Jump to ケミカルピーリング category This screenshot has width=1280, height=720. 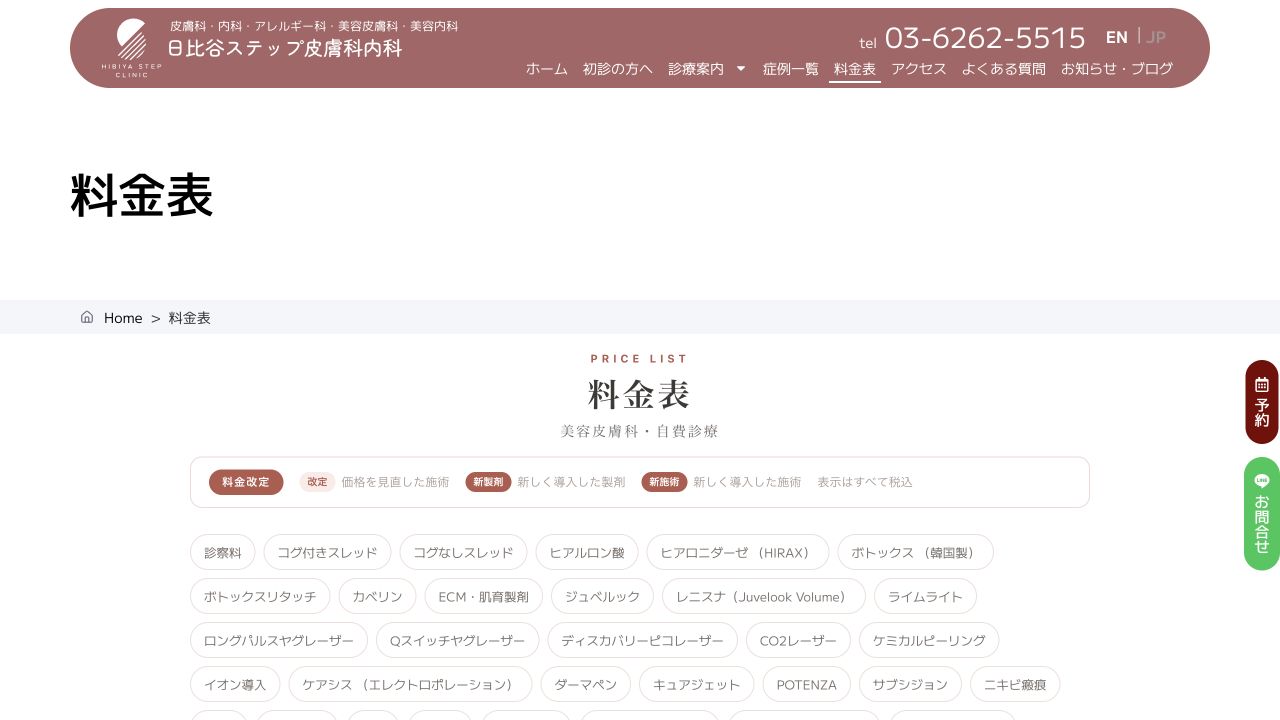pyautogui.click(x=929, y=640)
